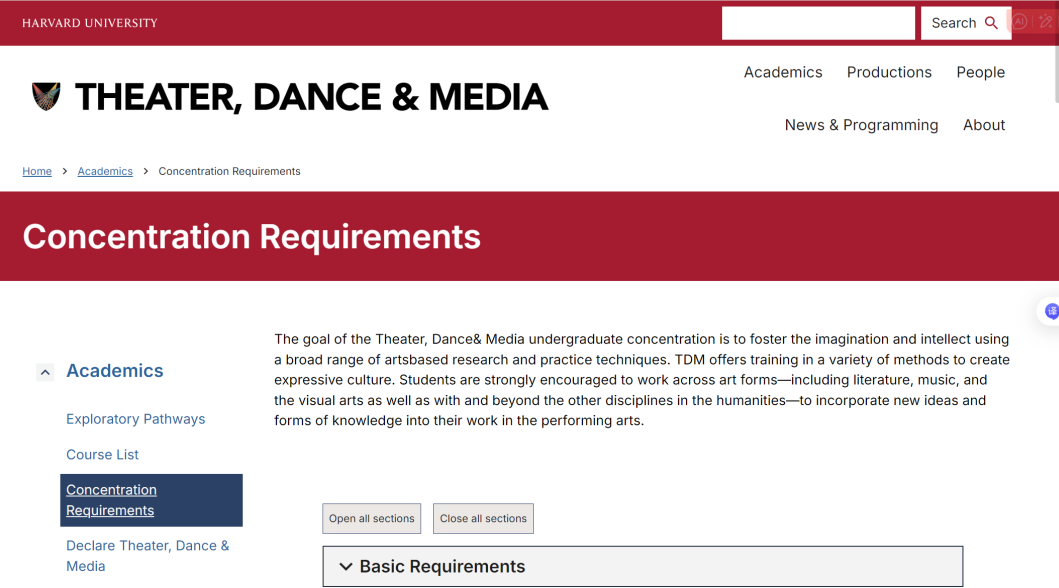Open Declare Theater, Dance & Media link
Image resolution: width=1059 pixels, height=588 pixels.
coord(148,556)
